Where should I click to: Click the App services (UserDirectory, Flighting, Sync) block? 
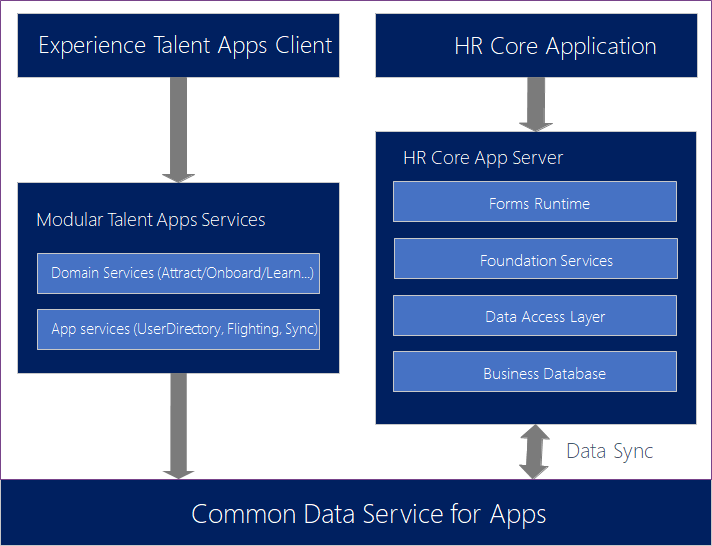click(178, 329)
